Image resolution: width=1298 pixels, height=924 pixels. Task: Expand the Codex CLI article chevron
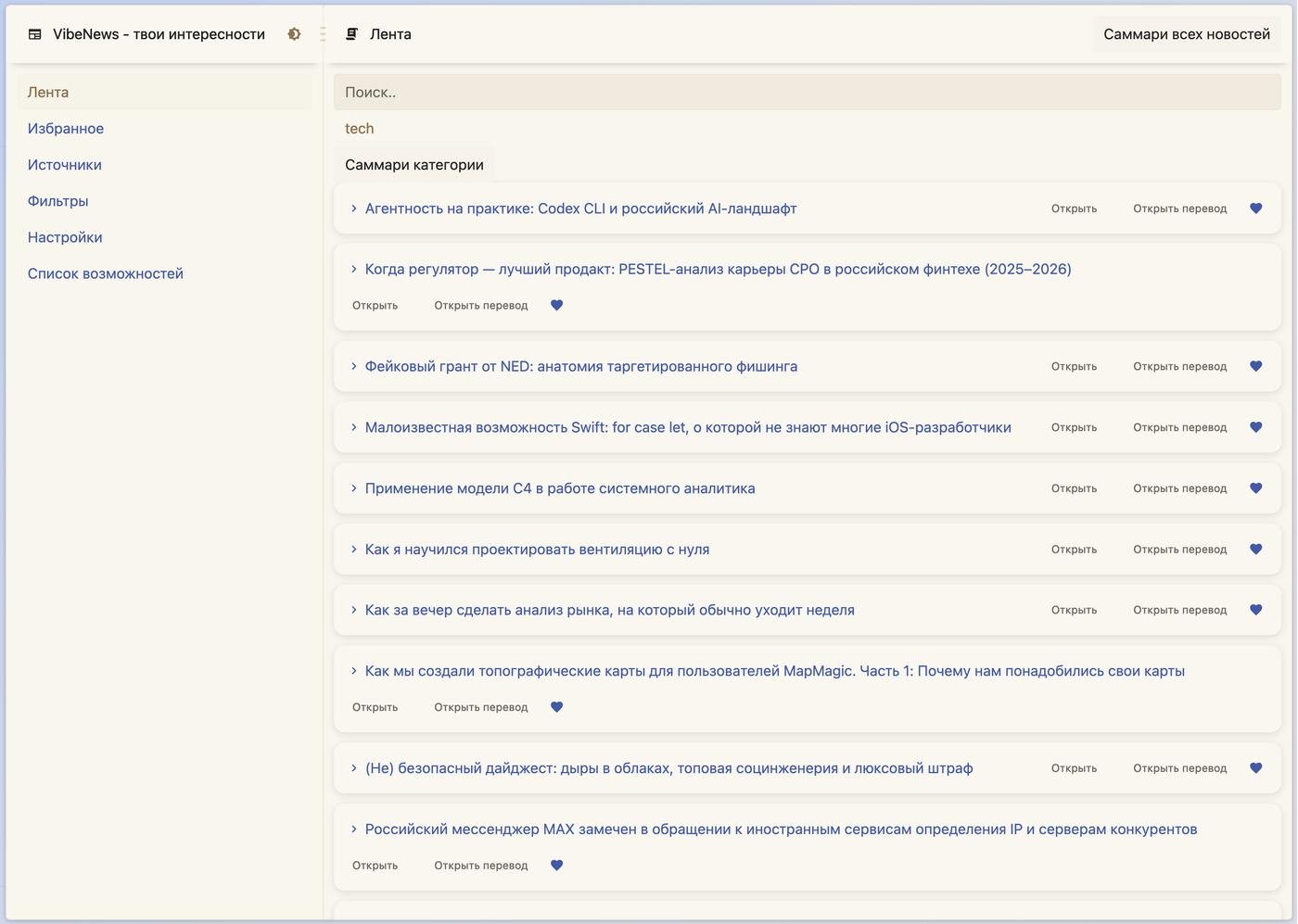click(353, 209)
